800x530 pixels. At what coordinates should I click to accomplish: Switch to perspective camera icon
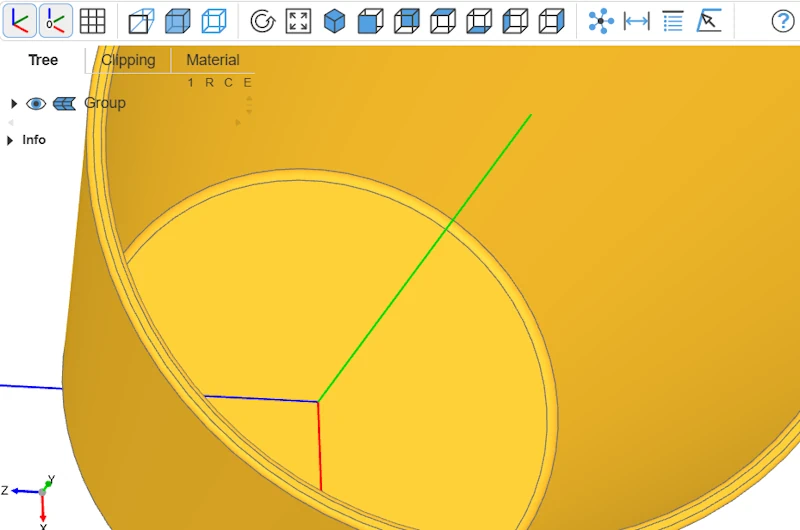(x=142, y=20)
